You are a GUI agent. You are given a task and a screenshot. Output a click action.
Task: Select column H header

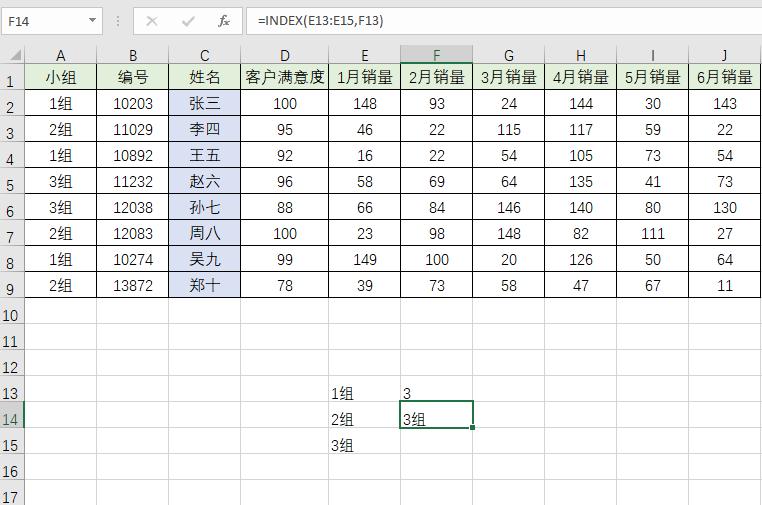(x=581, y=55)
